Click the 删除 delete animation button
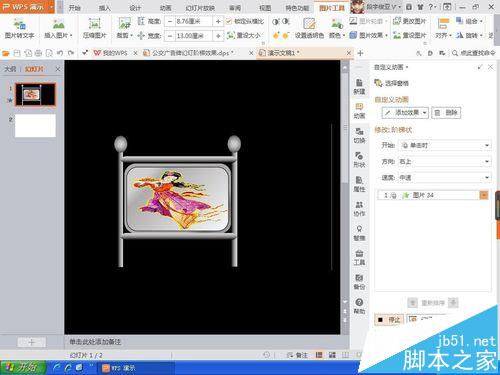Screen dimensions: 500x375 click(x=446, y=113)
